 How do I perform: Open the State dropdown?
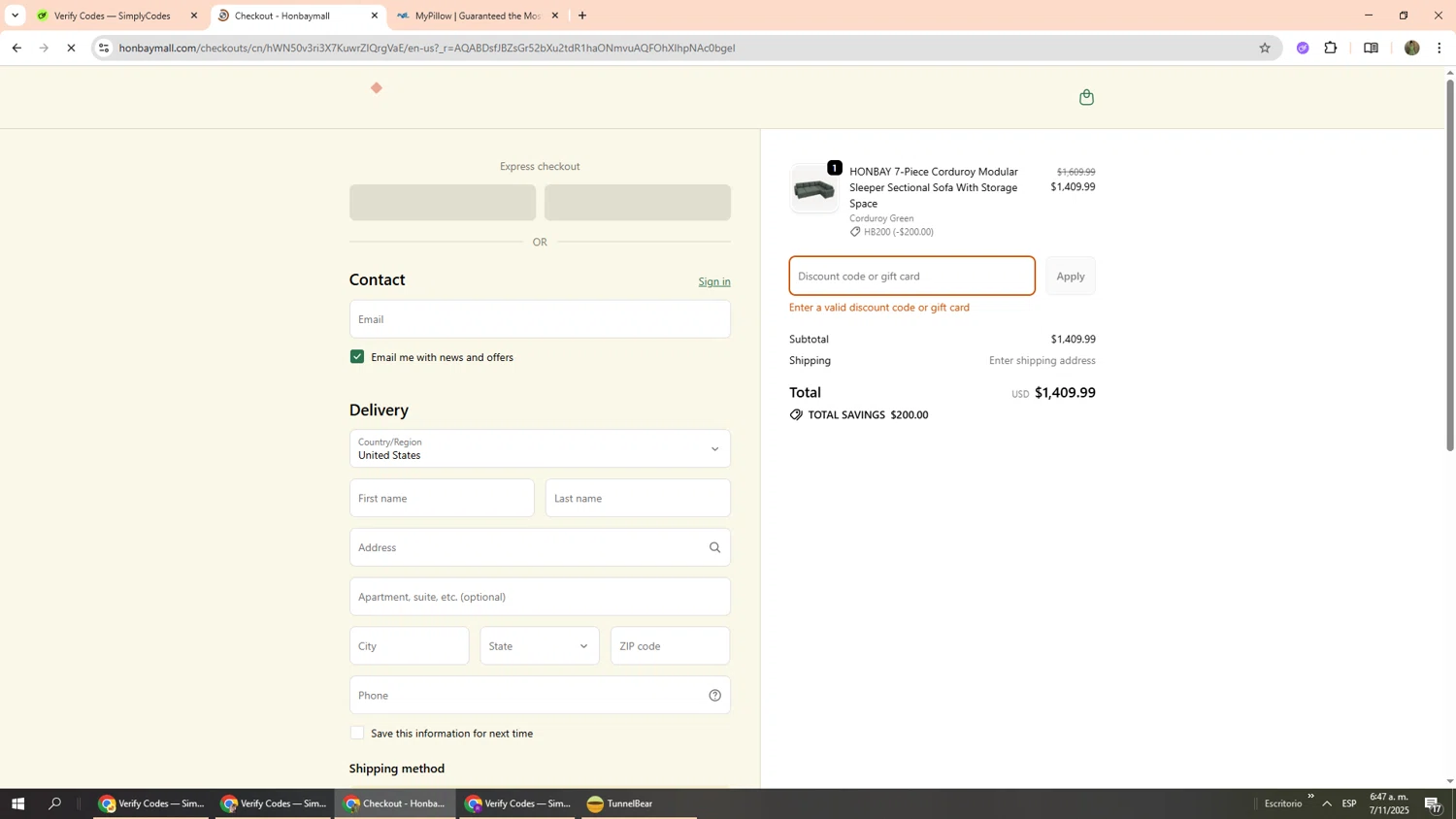(x=540, y=646)
